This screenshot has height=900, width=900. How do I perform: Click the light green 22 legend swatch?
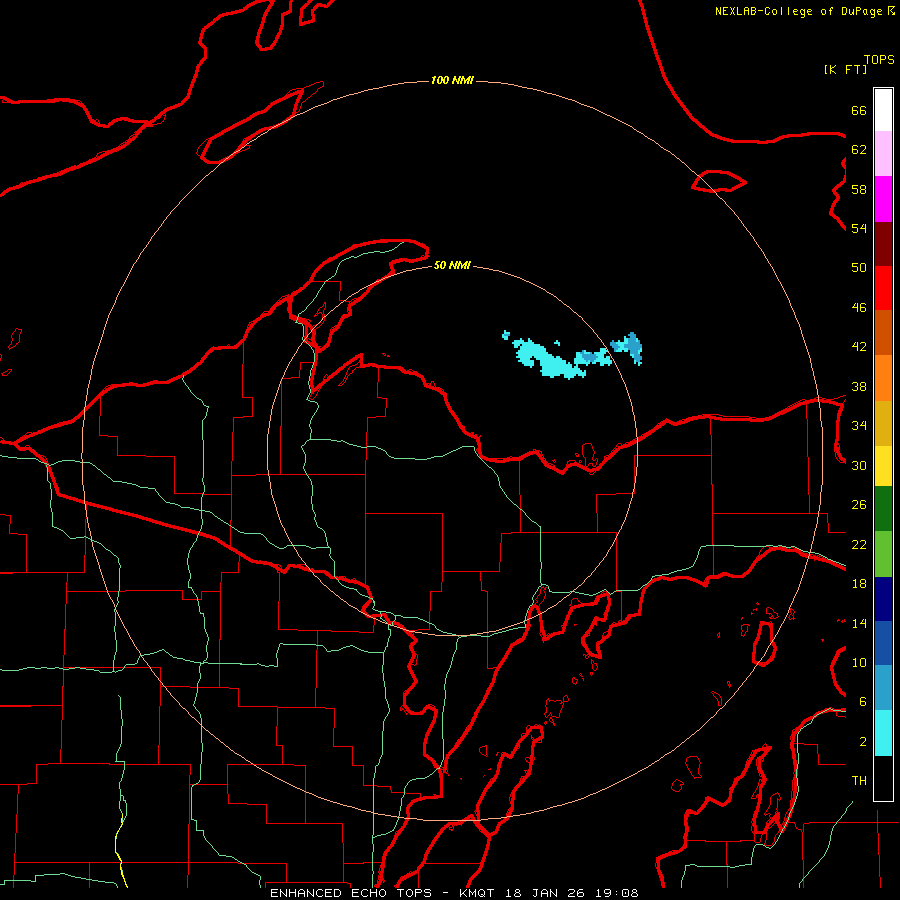(883, 554)
